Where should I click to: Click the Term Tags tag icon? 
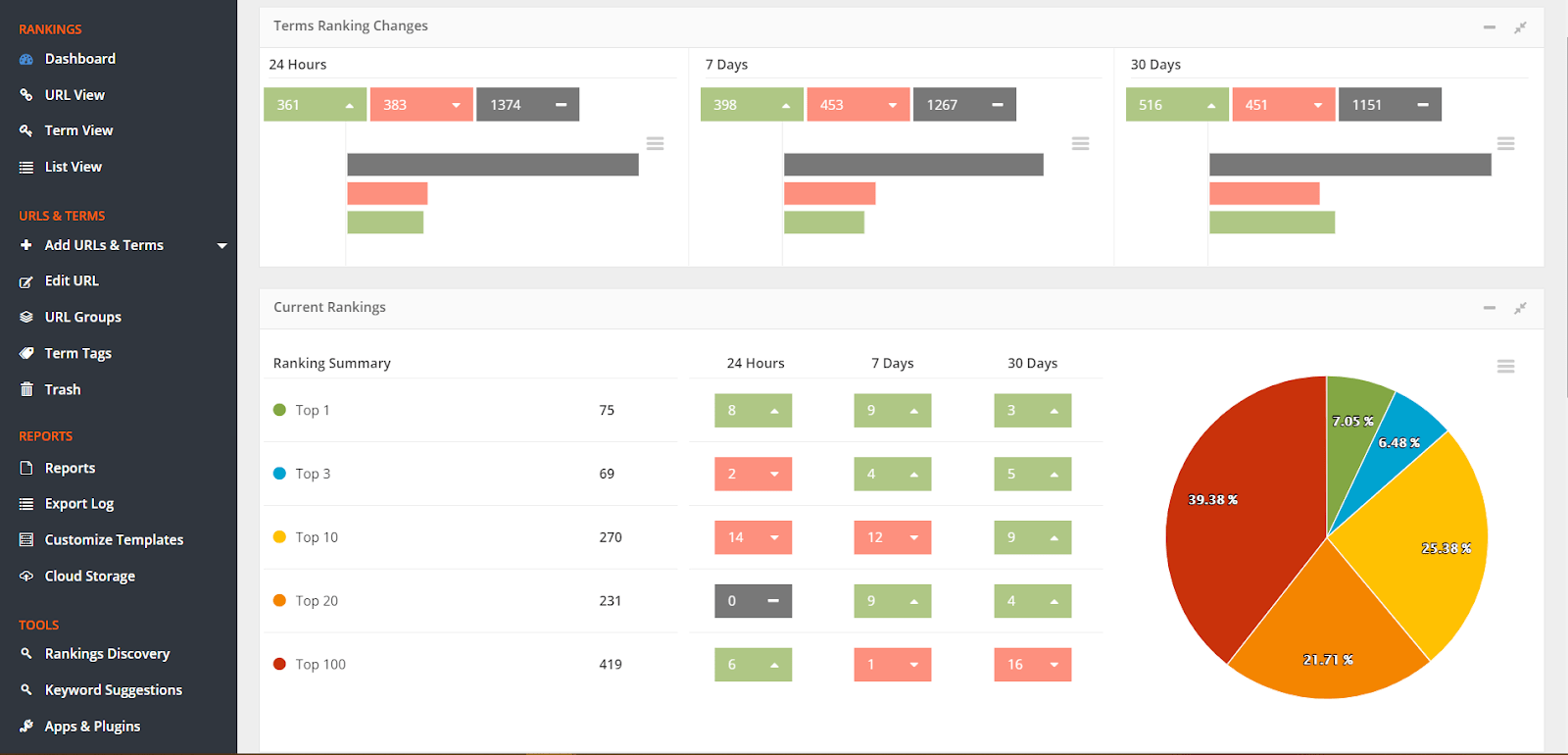(x=26, y=354)
